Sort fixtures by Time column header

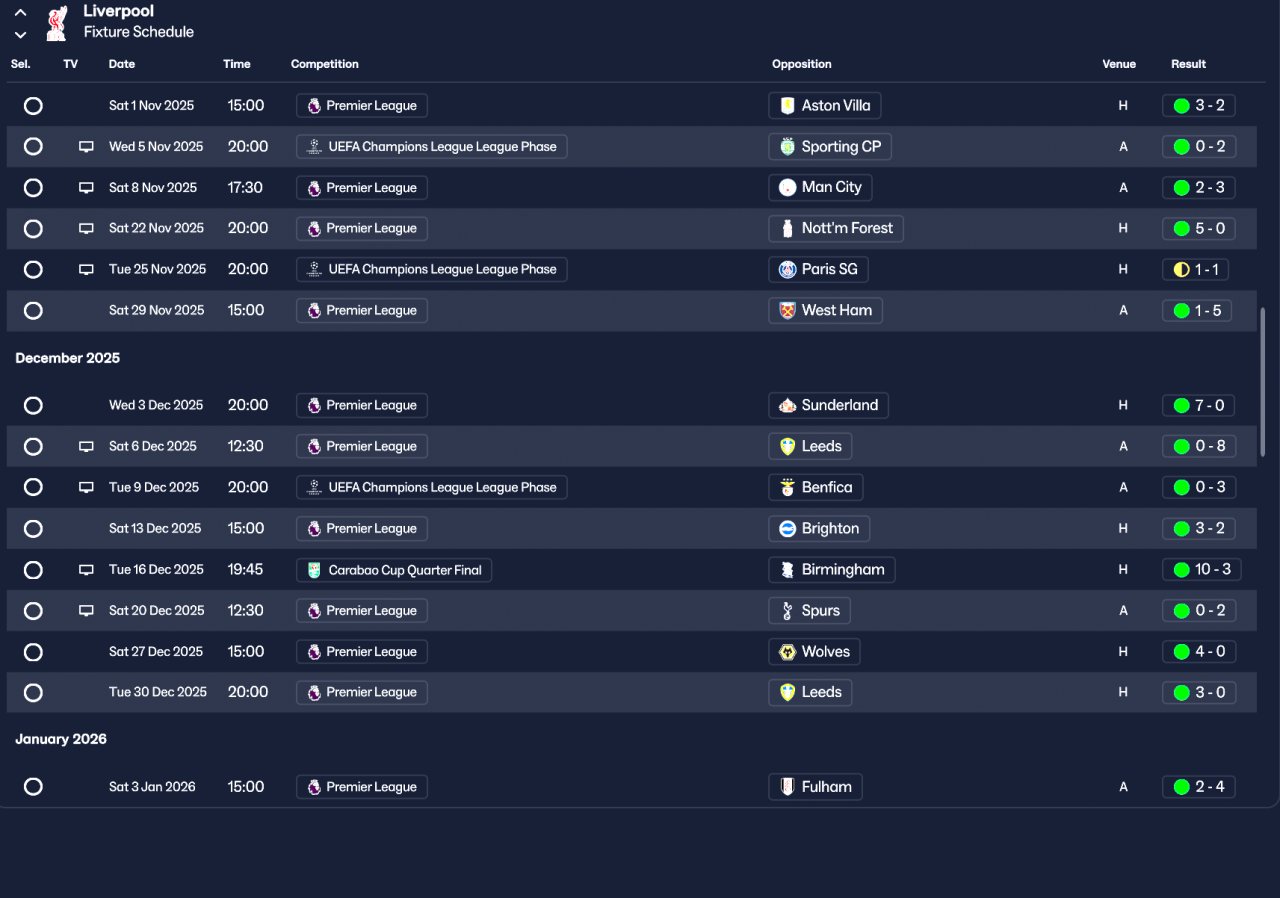(x=237, y=64)
